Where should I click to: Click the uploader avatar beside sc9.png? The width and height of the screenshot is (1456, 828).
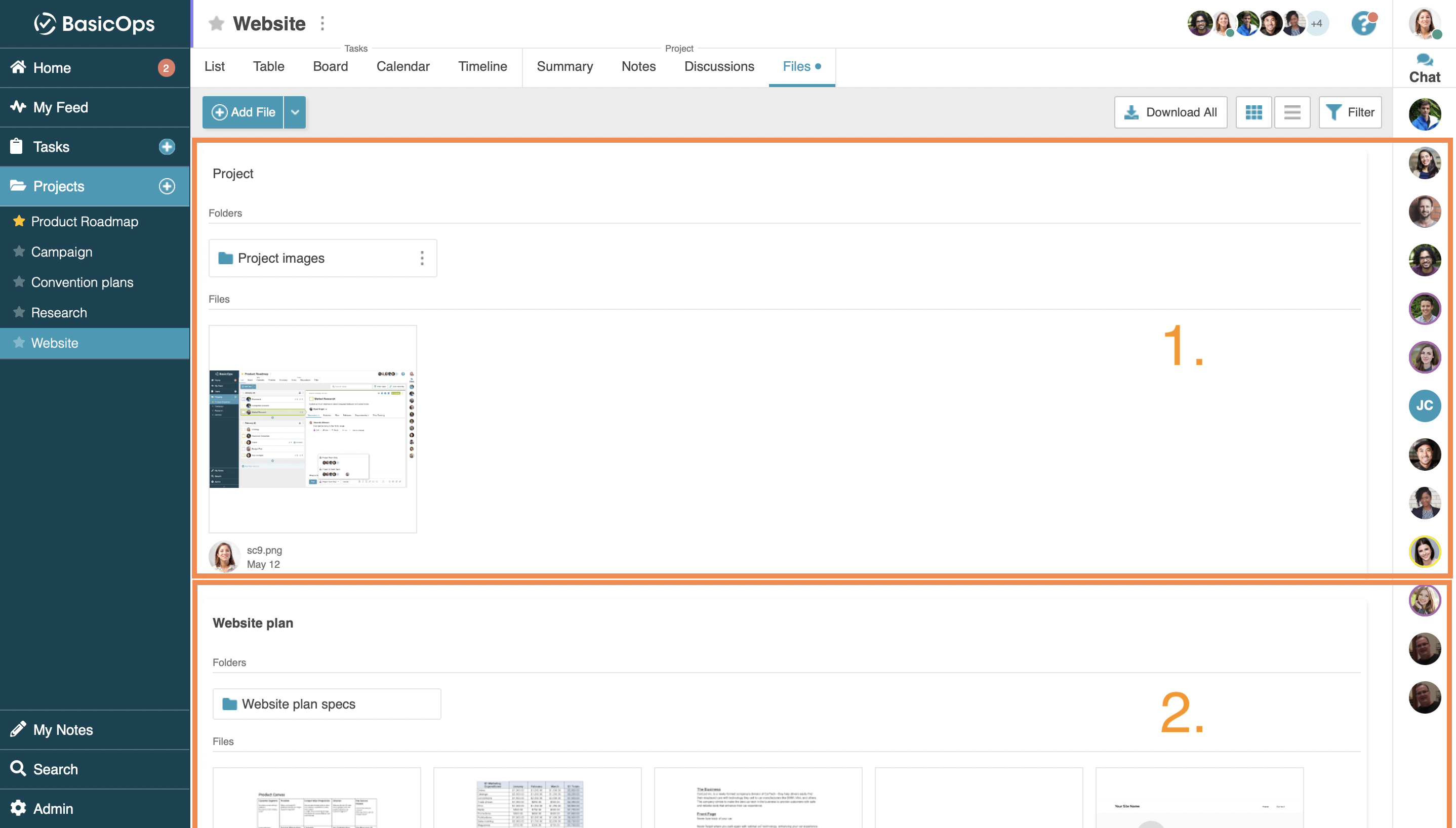[x=224, y=556]
